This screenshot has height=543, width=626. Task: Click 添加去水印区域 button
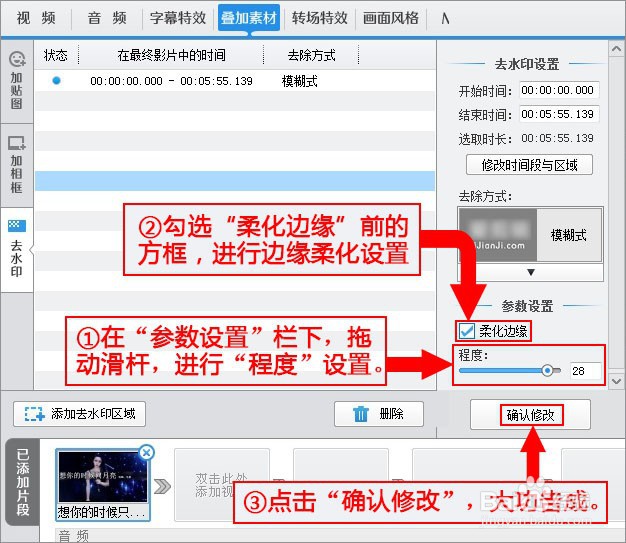(x=79, y=414)
